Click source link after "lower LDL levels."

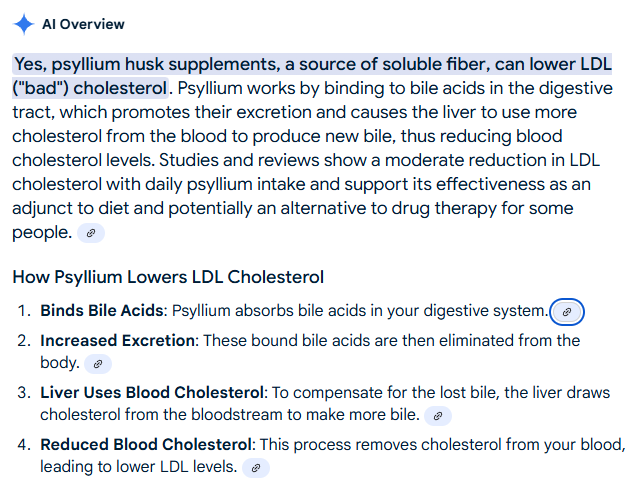[x=256, y=467]
